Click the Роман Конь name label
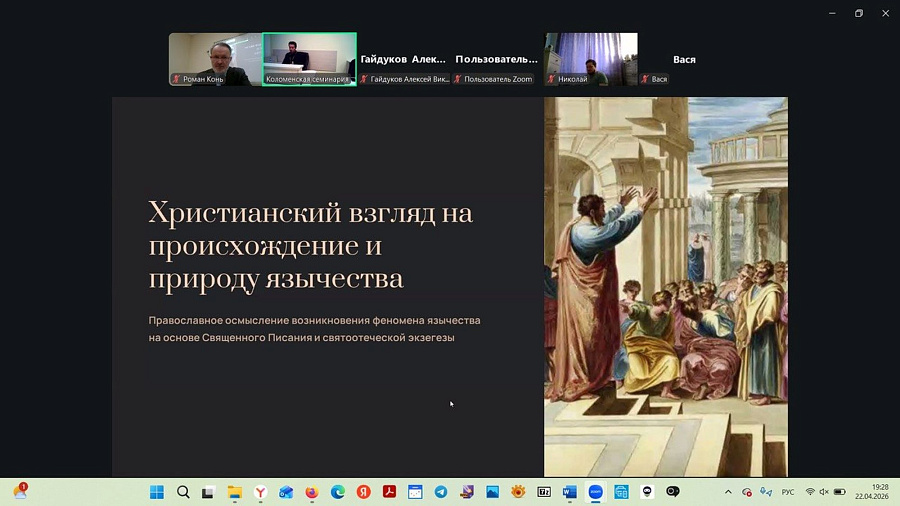This screenshot has width=900, height=506. pyautogui.click(x=203, y=79)
